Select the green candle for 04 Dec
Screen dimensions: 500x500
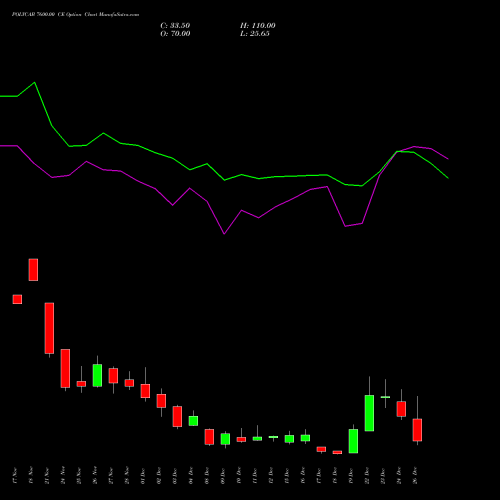[x=193, y=421]
